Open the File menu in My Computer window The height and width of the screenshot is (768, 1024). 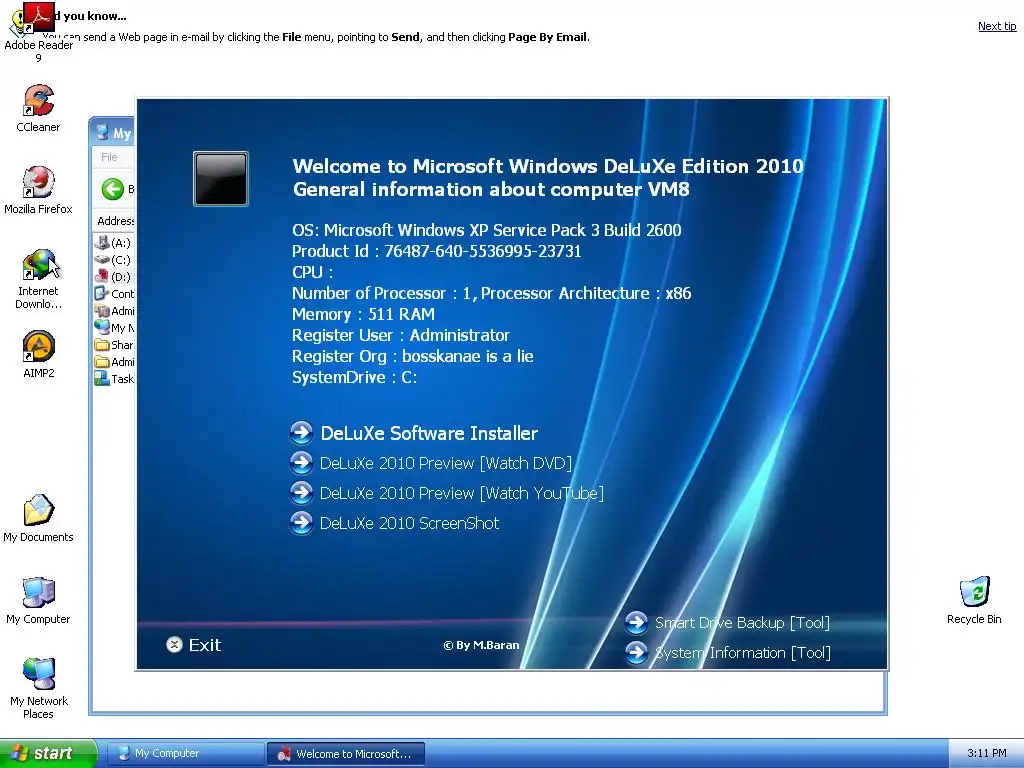pyautogui.click(x=109, y=157)
